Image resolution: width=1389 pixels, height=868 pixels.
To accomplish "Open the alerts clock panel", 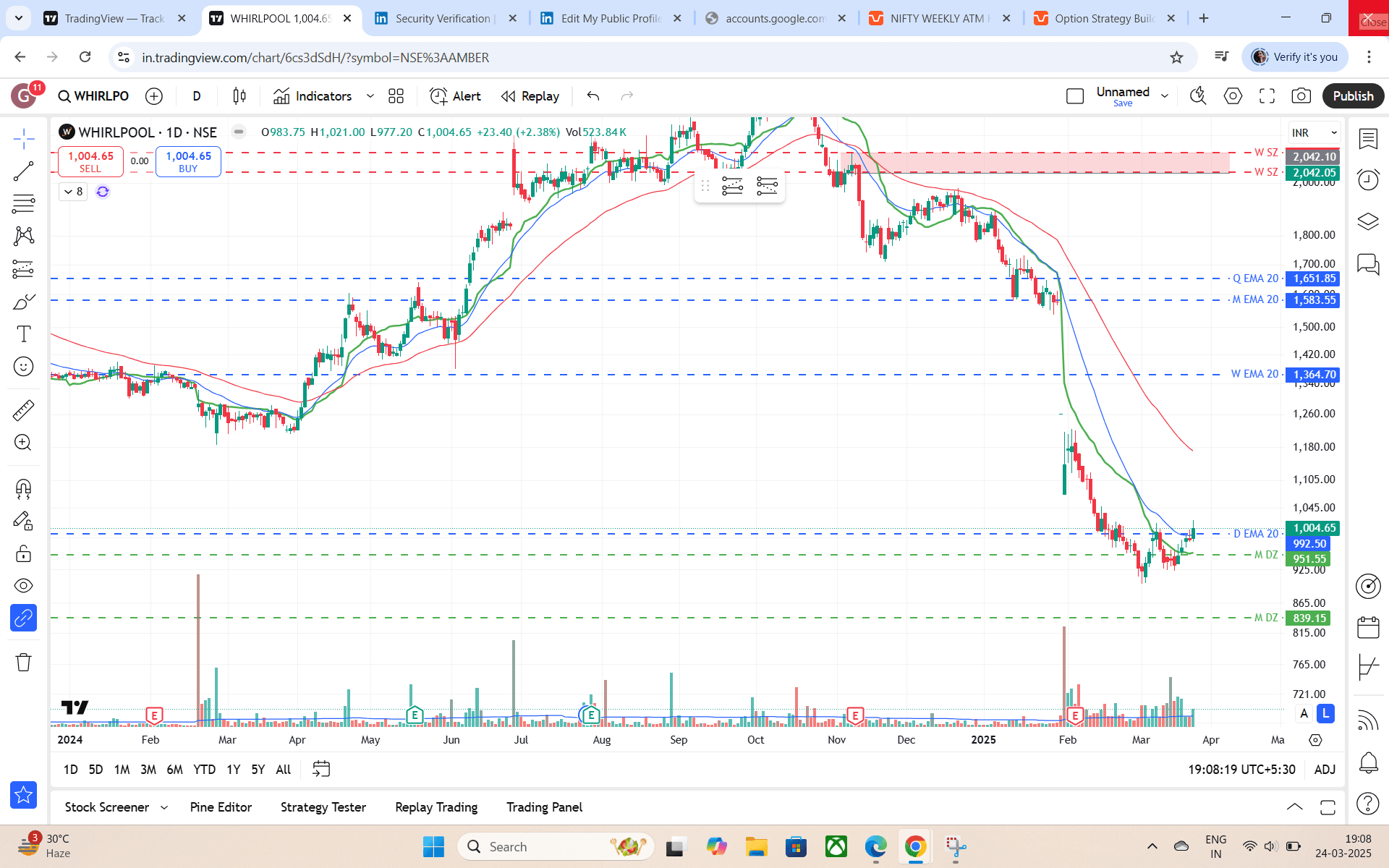I will [x=1368, y=179].
